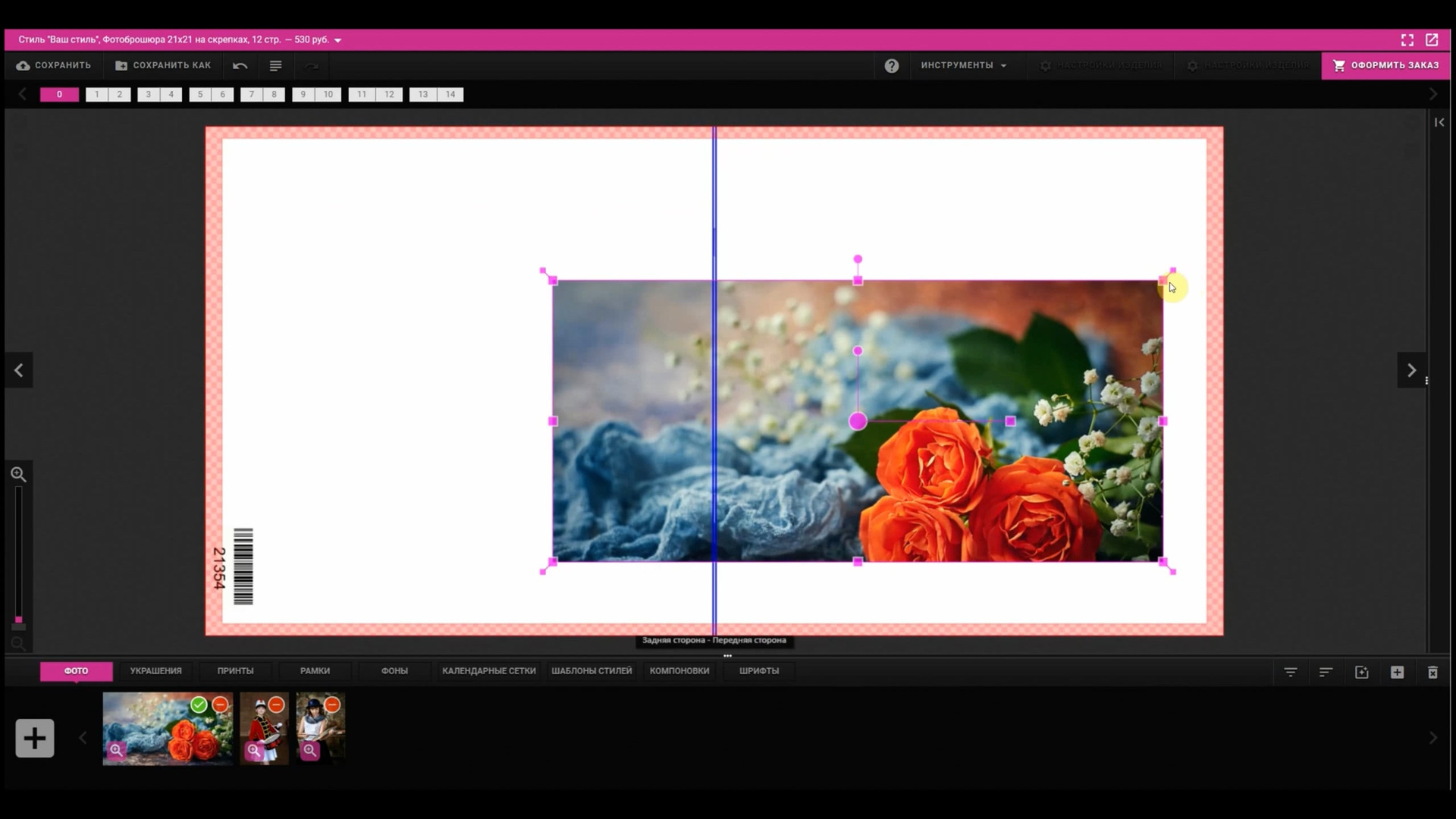1456x819 pixels.
Task: Remove the girl-in-hat photo via minus badge
Action: [x=332, y=705]
